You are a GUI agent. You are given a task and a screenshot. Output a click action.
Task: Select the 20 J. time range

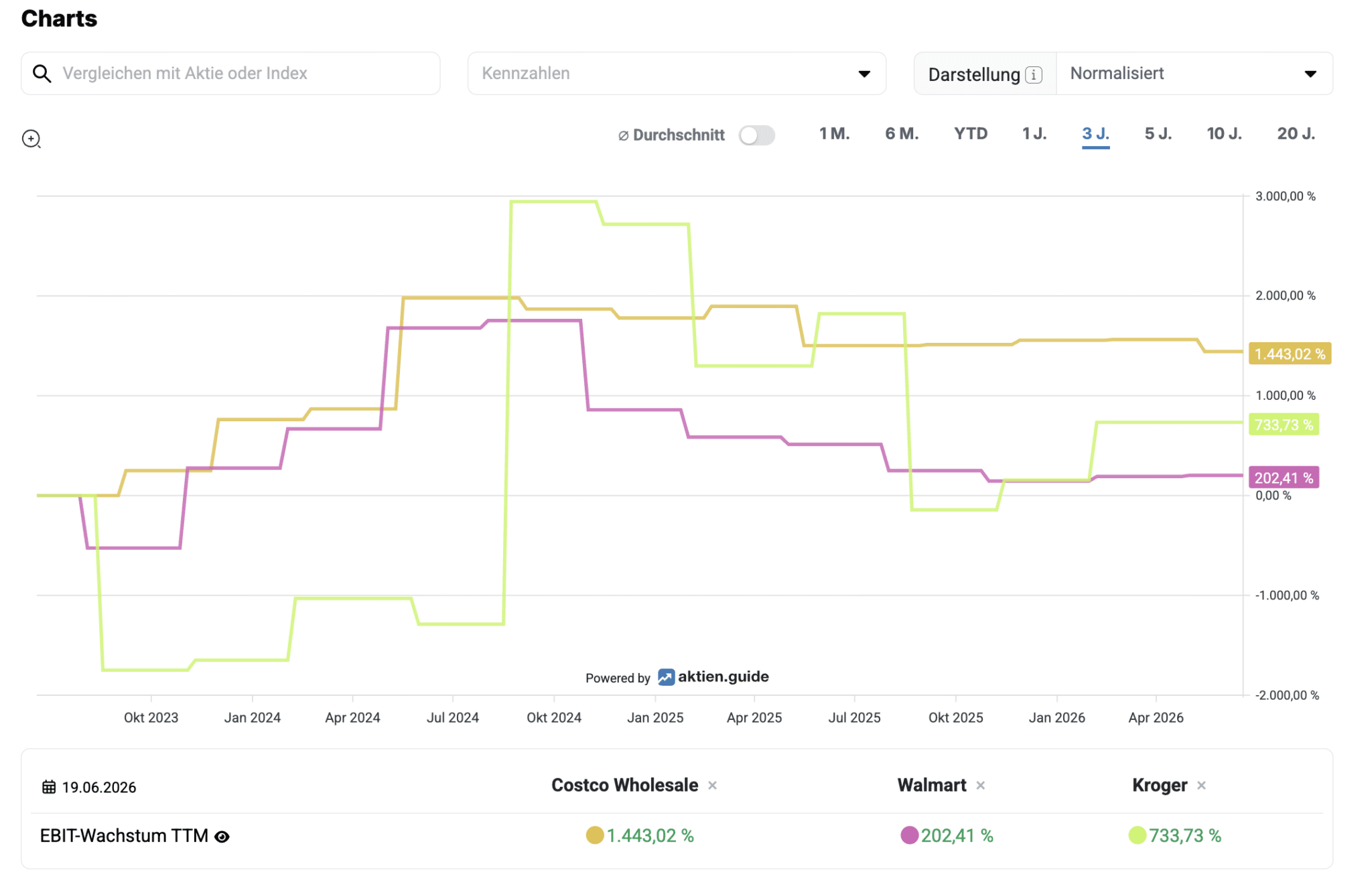pyautogui.click(x=1296, y=134)
